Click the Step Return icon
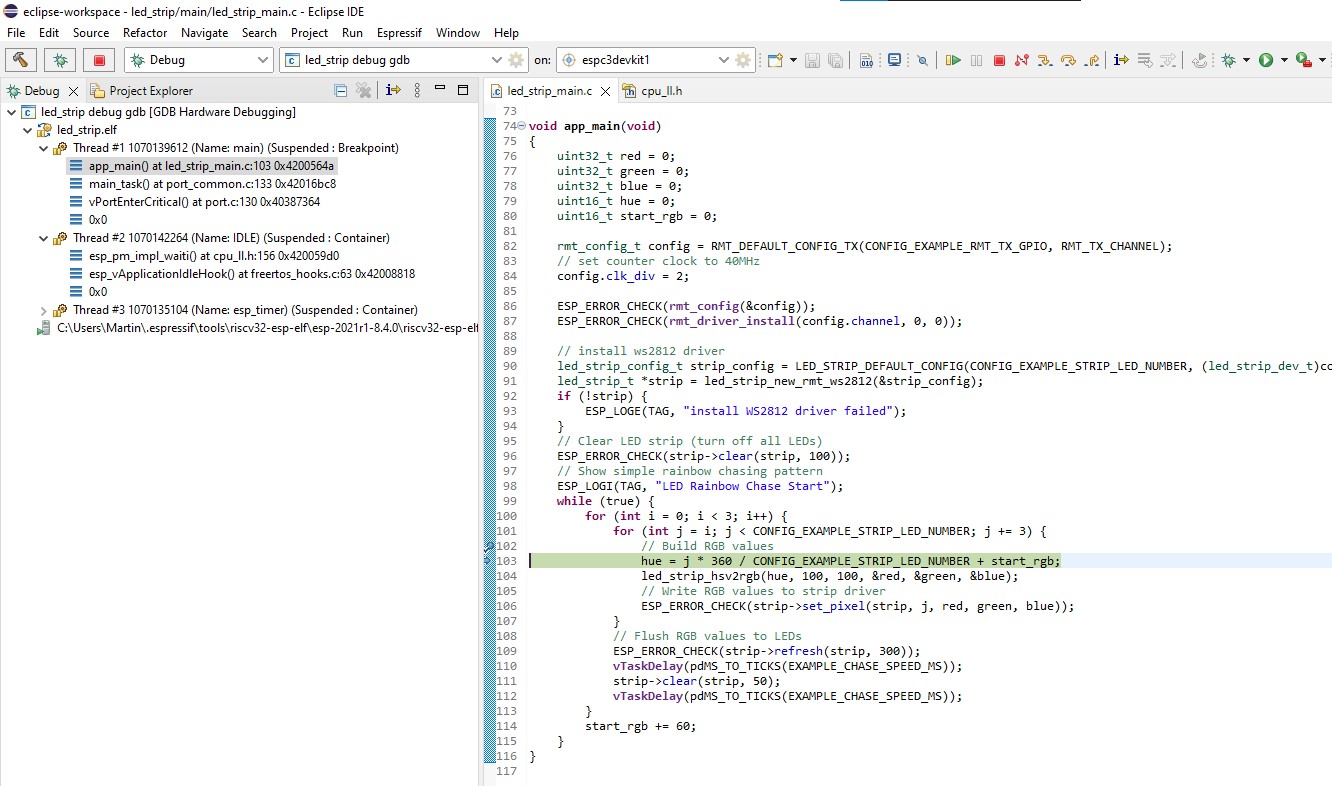Viewport: 1332px width, 786px height. point(1092,60)
